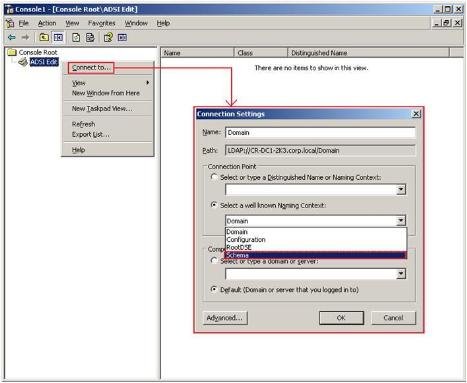Image resolution: width=467 pixels, height=383 pixels.
Task: Pick RootDSE in the naming context list
Action: coord(316,247)
